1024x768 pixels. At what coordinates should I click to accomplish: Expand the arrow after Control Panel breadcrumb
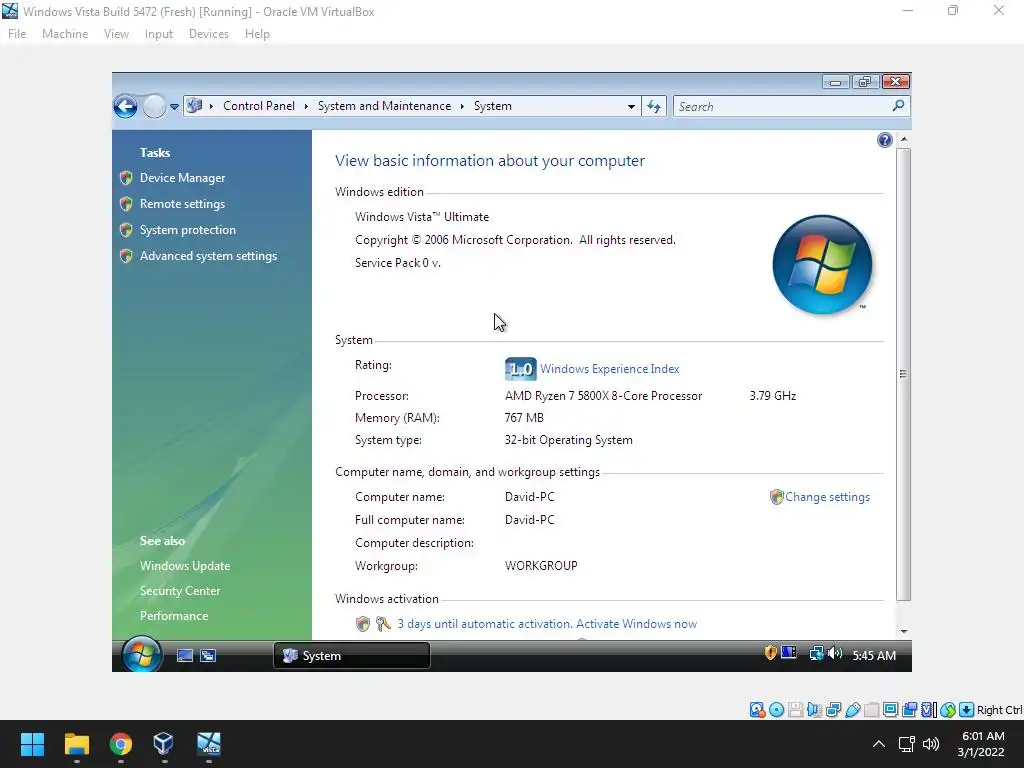(306, 106)
